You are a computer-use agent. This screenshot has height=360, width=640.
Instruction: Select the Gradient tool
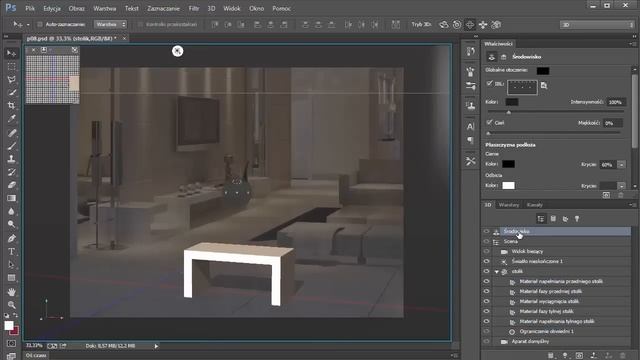11,198
